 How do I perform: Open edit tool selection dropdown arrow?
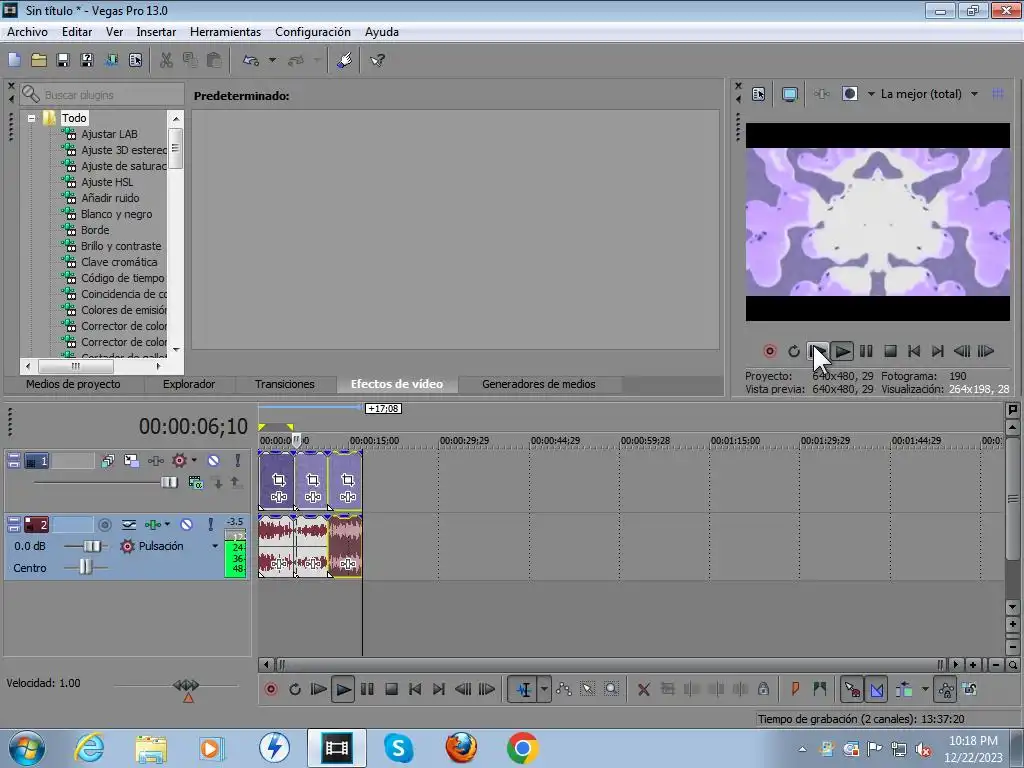pyautogui.click(x=544, y=689)
